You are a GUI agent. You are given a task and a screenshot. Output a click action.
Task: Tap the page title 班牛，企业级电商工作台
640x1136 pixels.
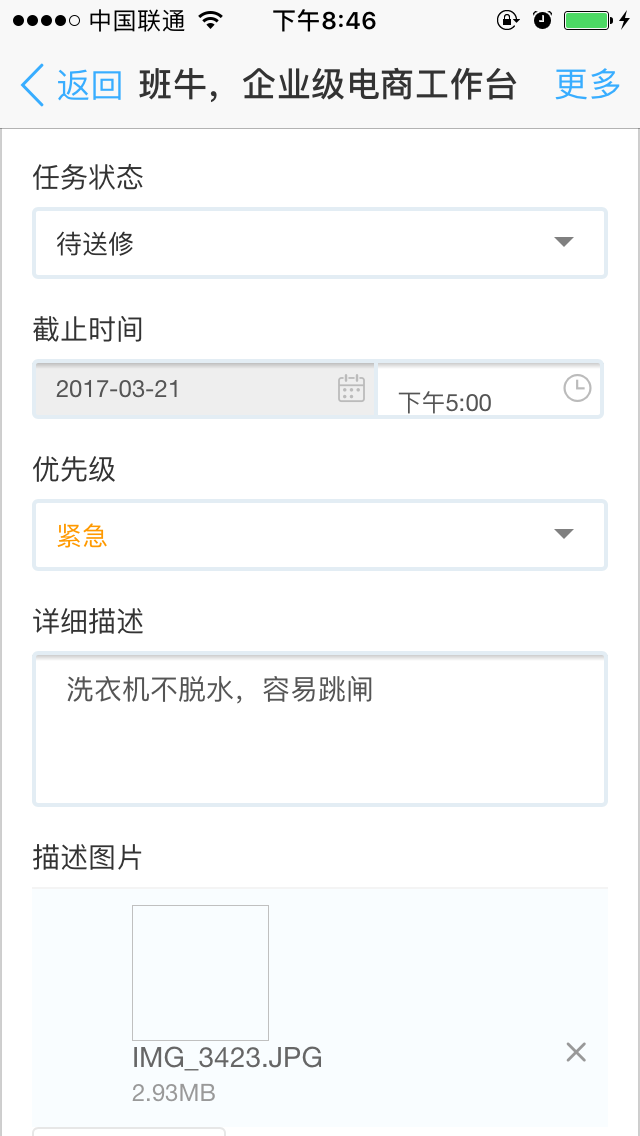(328, 85)
